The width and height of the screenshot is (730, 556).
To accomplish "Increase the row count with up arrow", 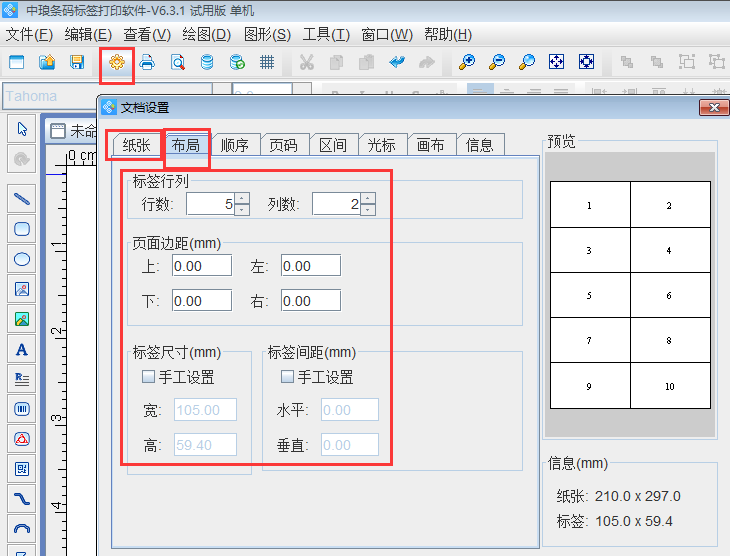I will tap(241, 198).
